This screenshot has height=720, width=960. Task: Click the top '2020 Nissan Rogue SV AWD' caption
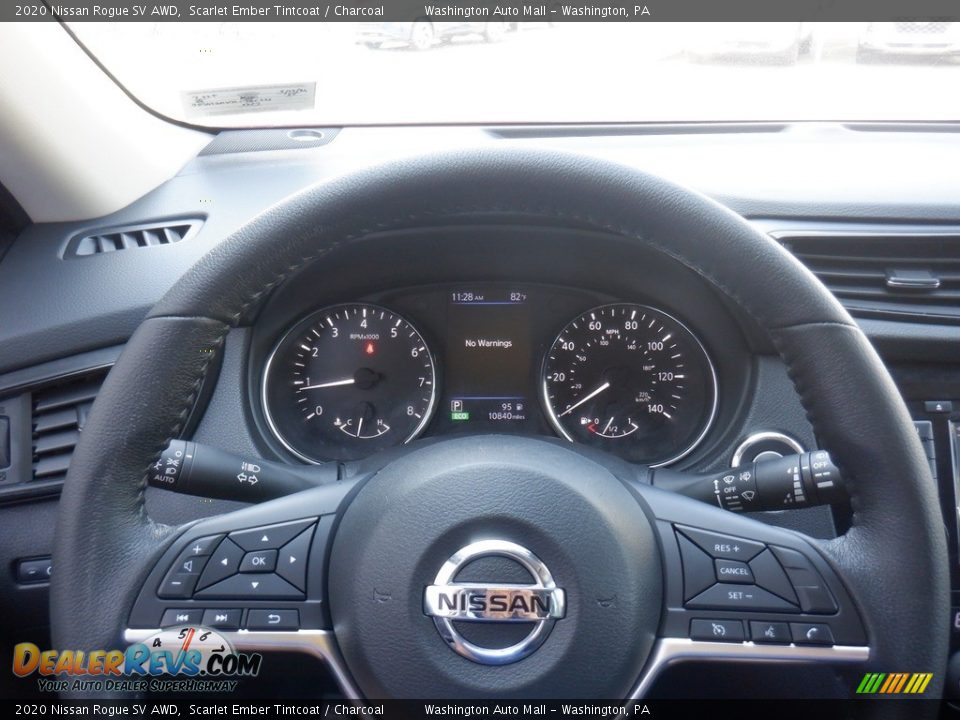pos(97,10)
